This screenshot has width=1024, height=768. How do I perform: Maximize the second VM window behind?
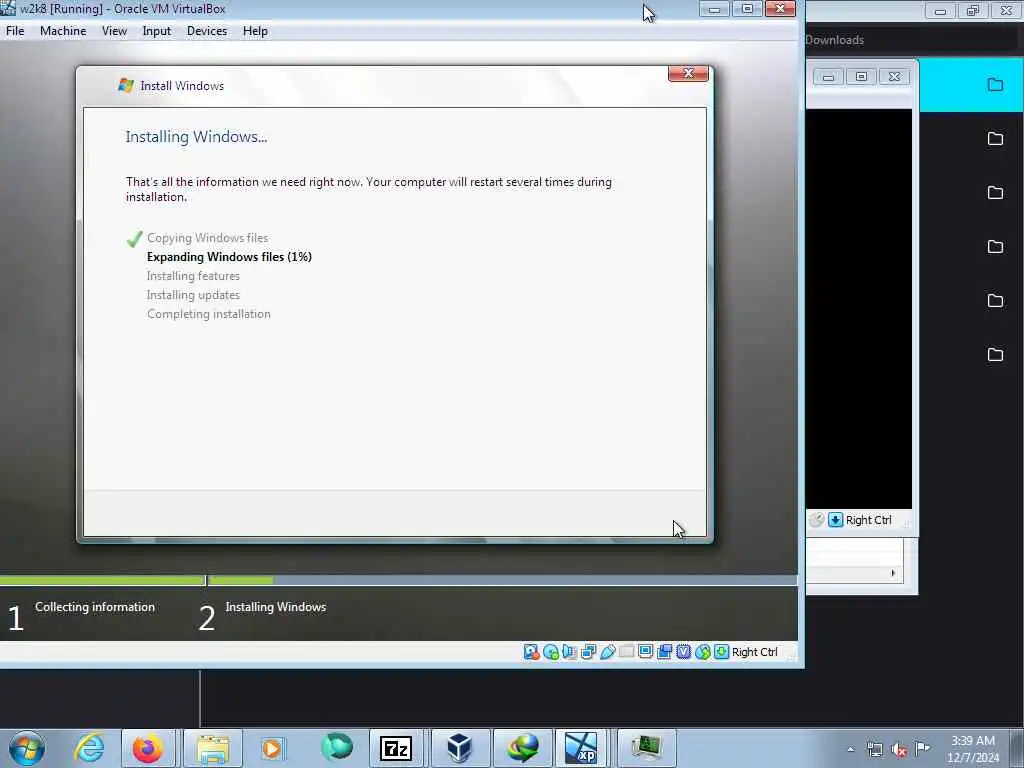[861, 76]
